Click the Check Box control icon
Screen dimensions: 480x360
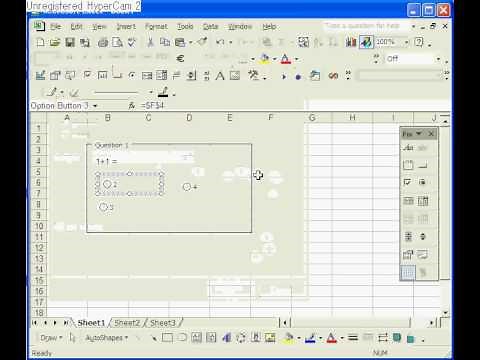pyautogui.click(x=407, y=182)
